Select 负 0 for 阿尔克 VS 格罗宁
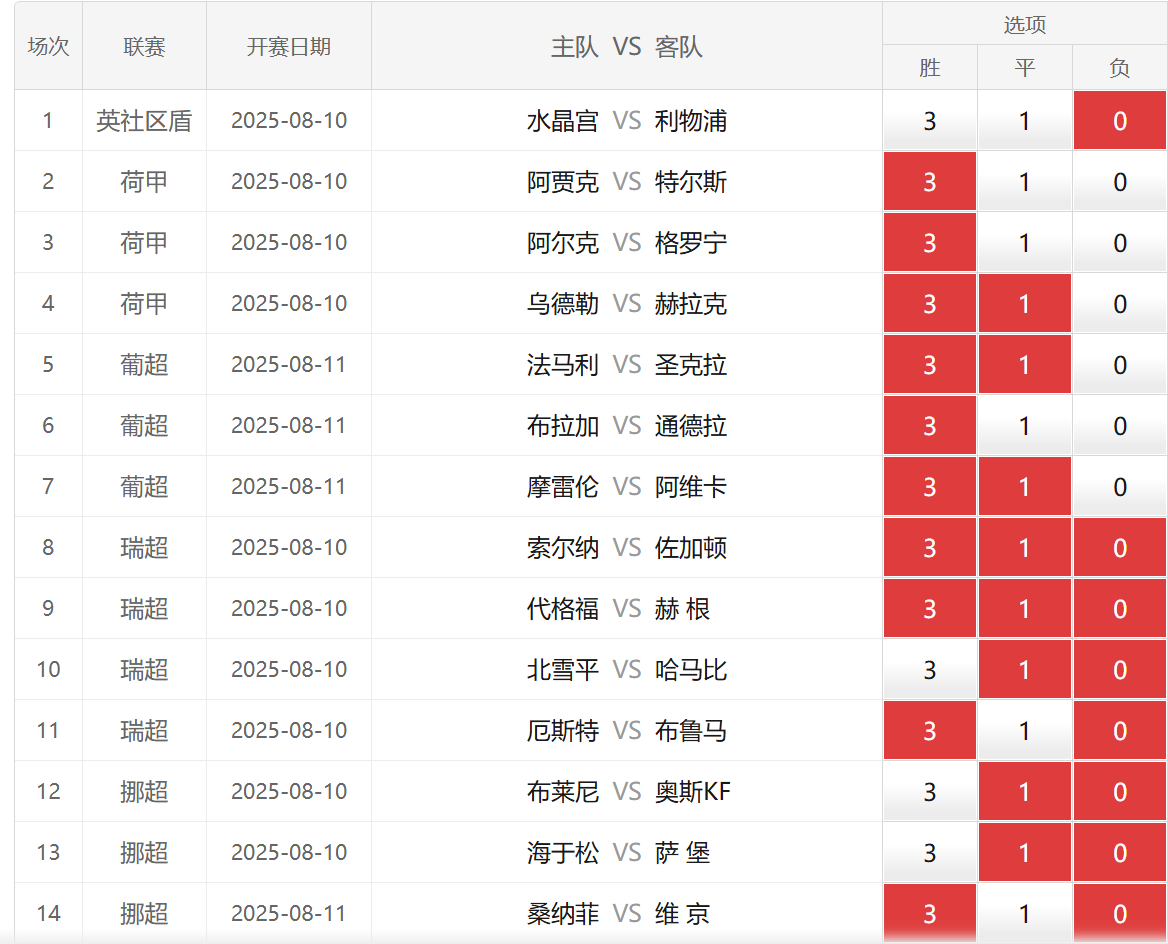This screenshot has width=1168, height=944. click(x=1120, y=243)
